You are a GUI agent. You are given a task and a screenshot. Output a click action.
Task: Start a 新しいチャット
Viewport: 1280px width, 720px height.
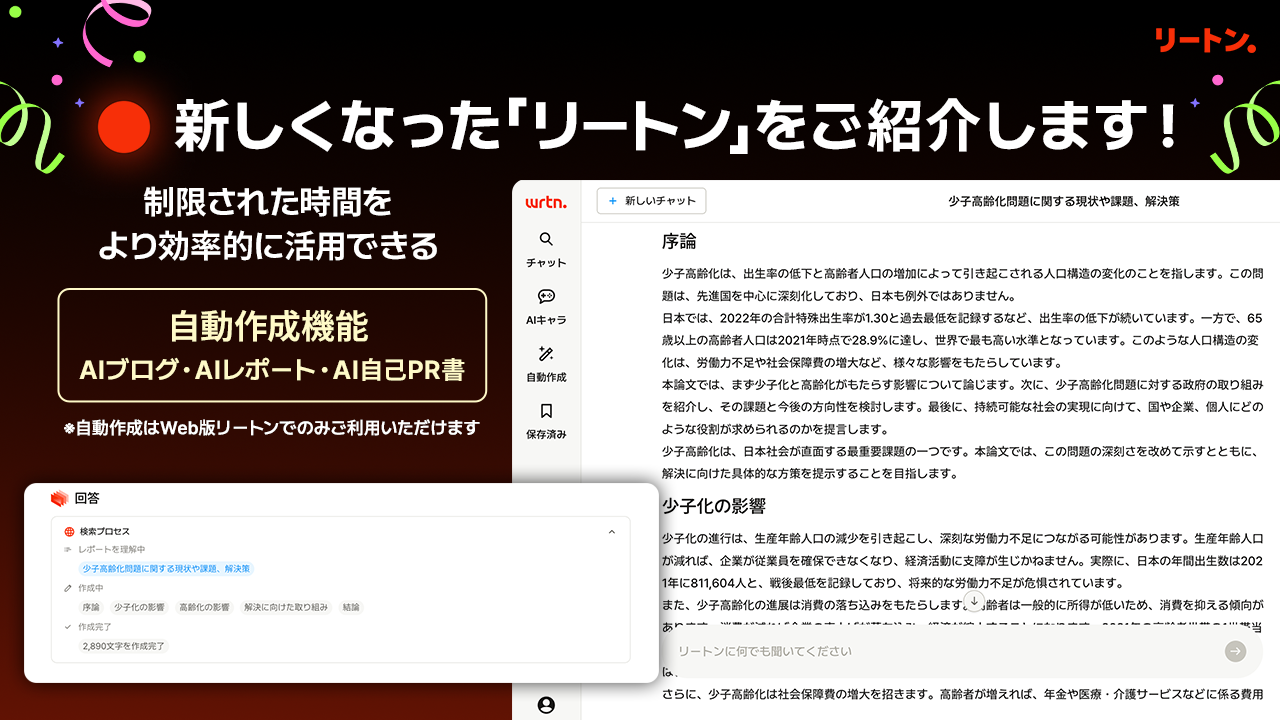coord(651,200)
